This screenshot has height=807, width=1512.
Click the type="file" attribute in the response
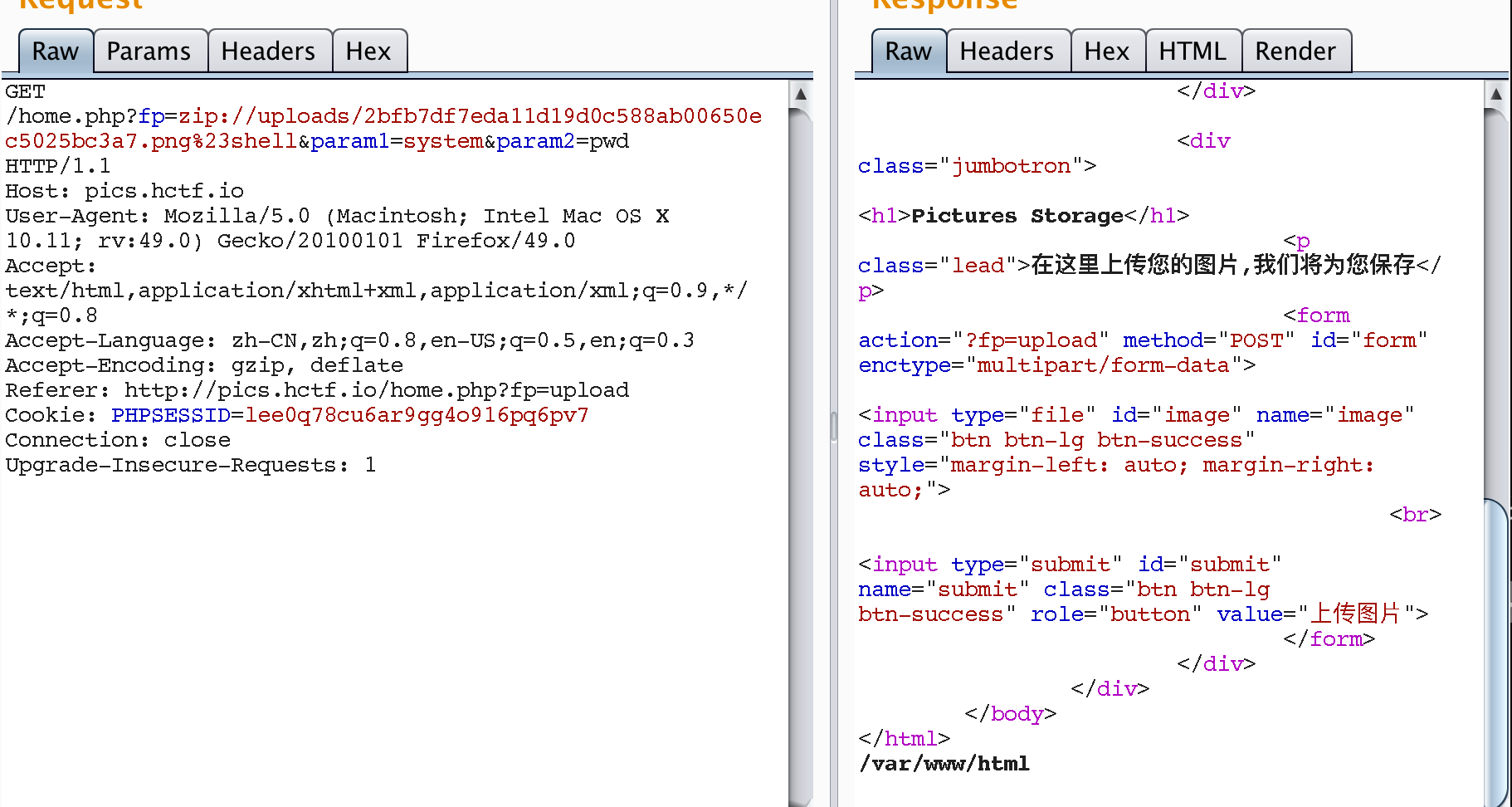[x=1024, y=415]
